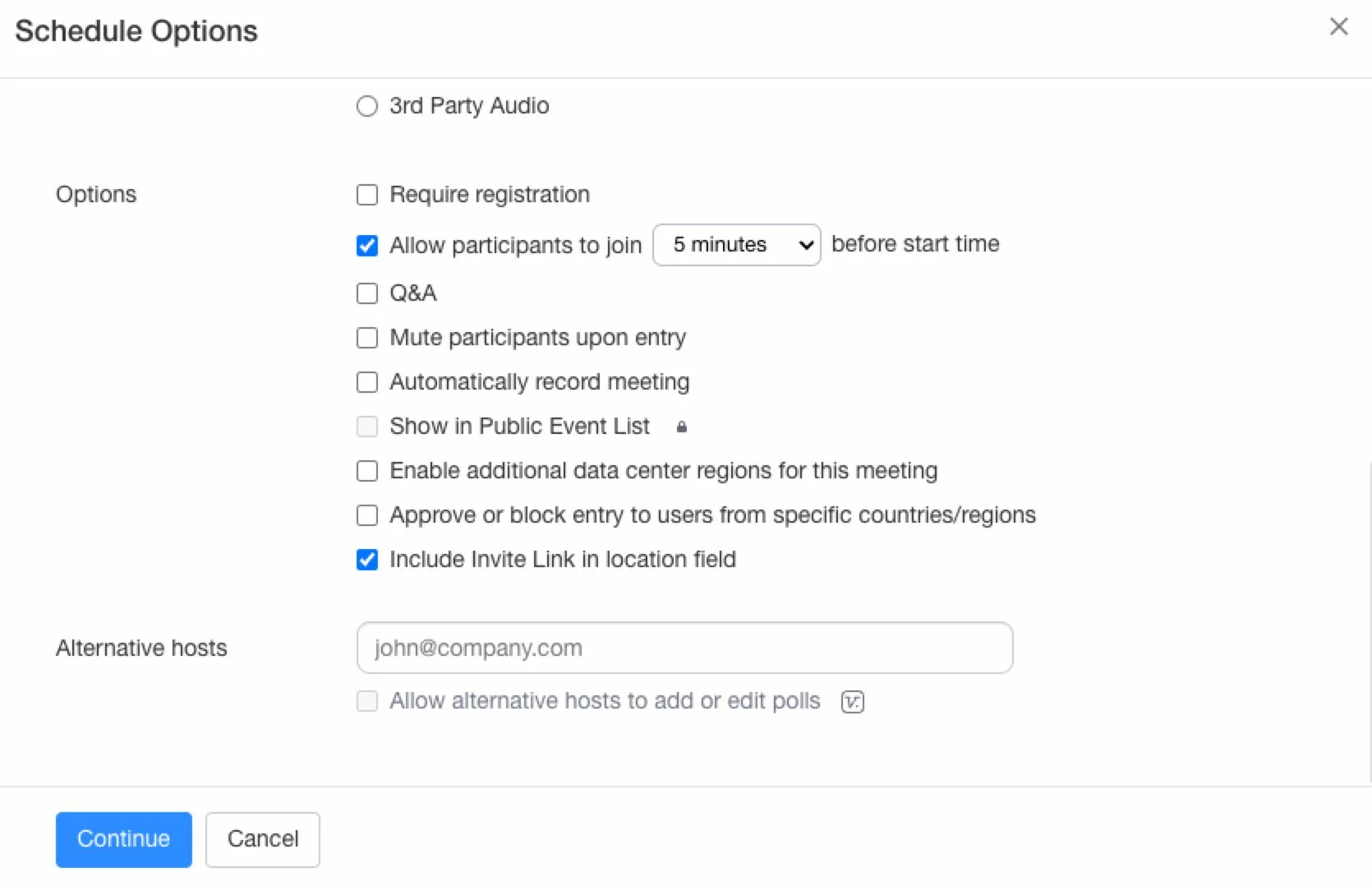
Task: Click the info icon next to edit polls
Action: (x=852, y=702)
